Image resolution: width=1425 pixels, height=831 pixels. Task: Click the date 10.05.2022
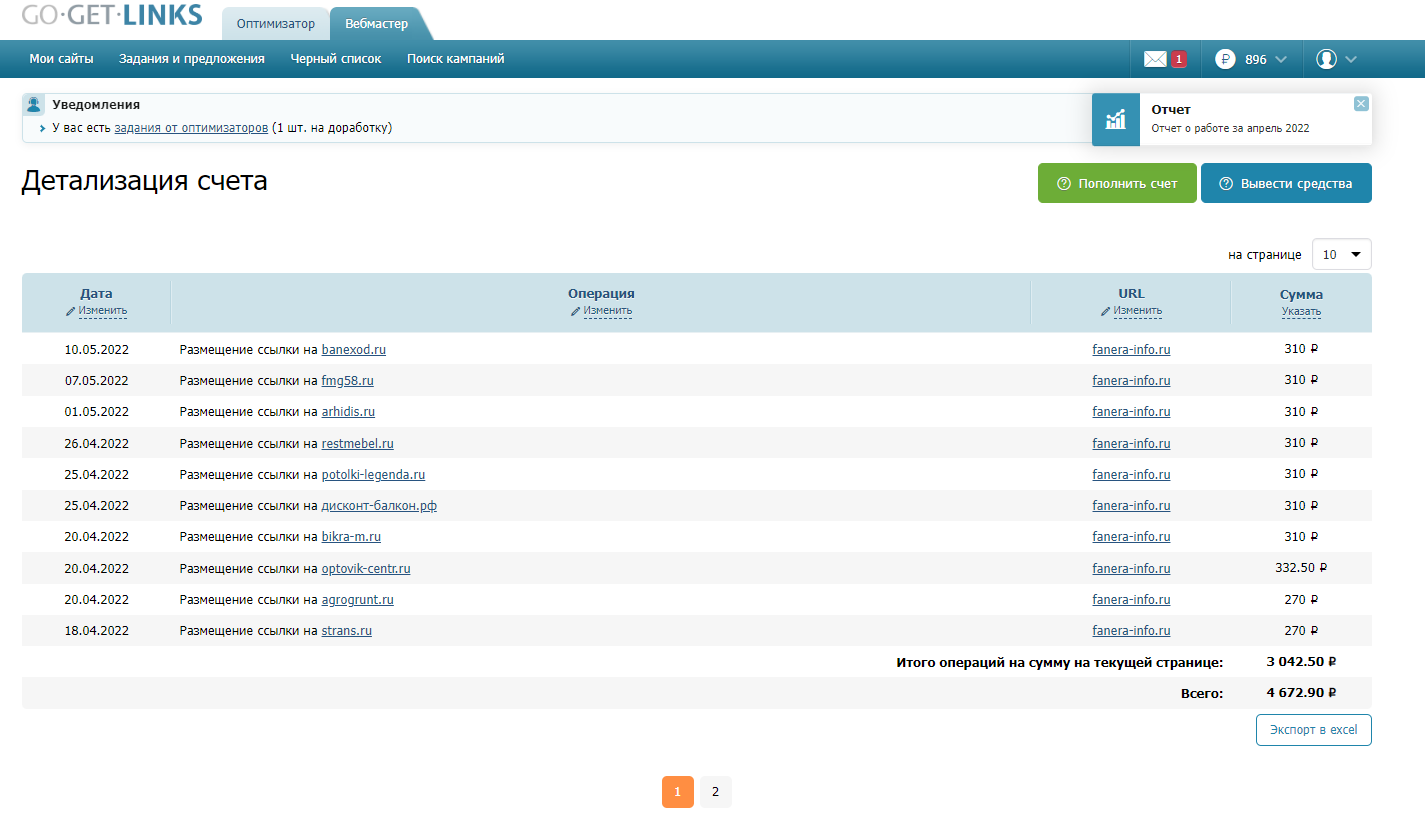(x=97, y=350)
